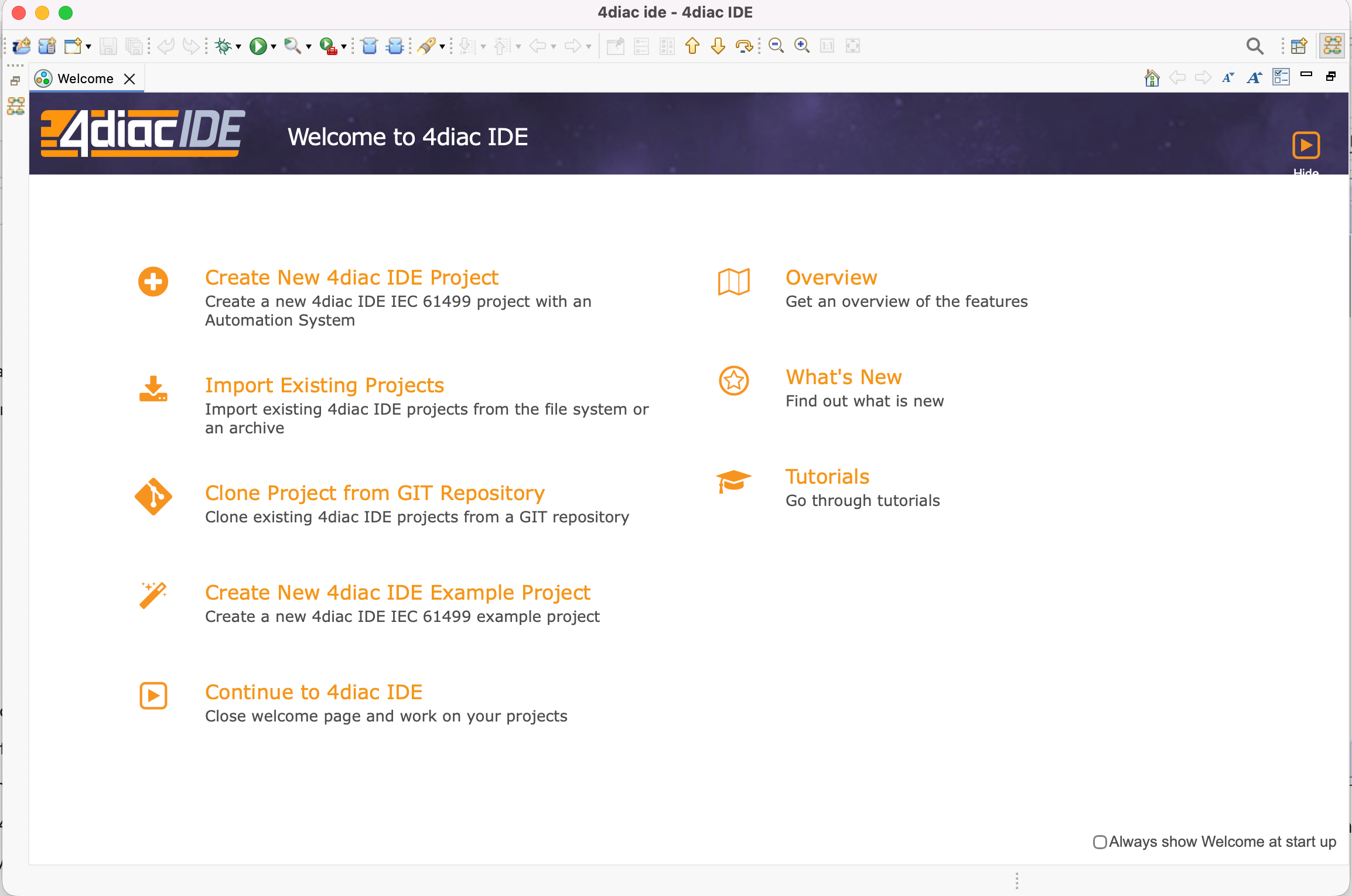Open Clone Project from GIT Repository link
The image size is (1352, 896).
[375, 493]
